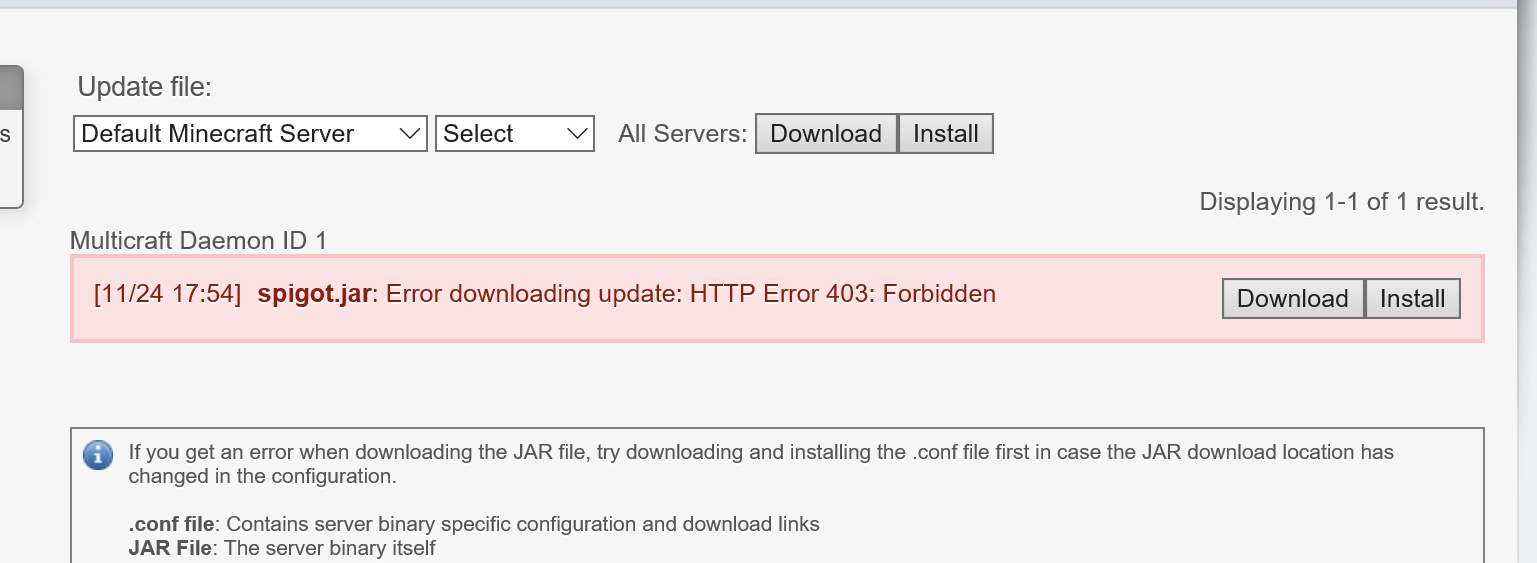Click Displaying 1-1 of 1 result text

click(1341, 202)
